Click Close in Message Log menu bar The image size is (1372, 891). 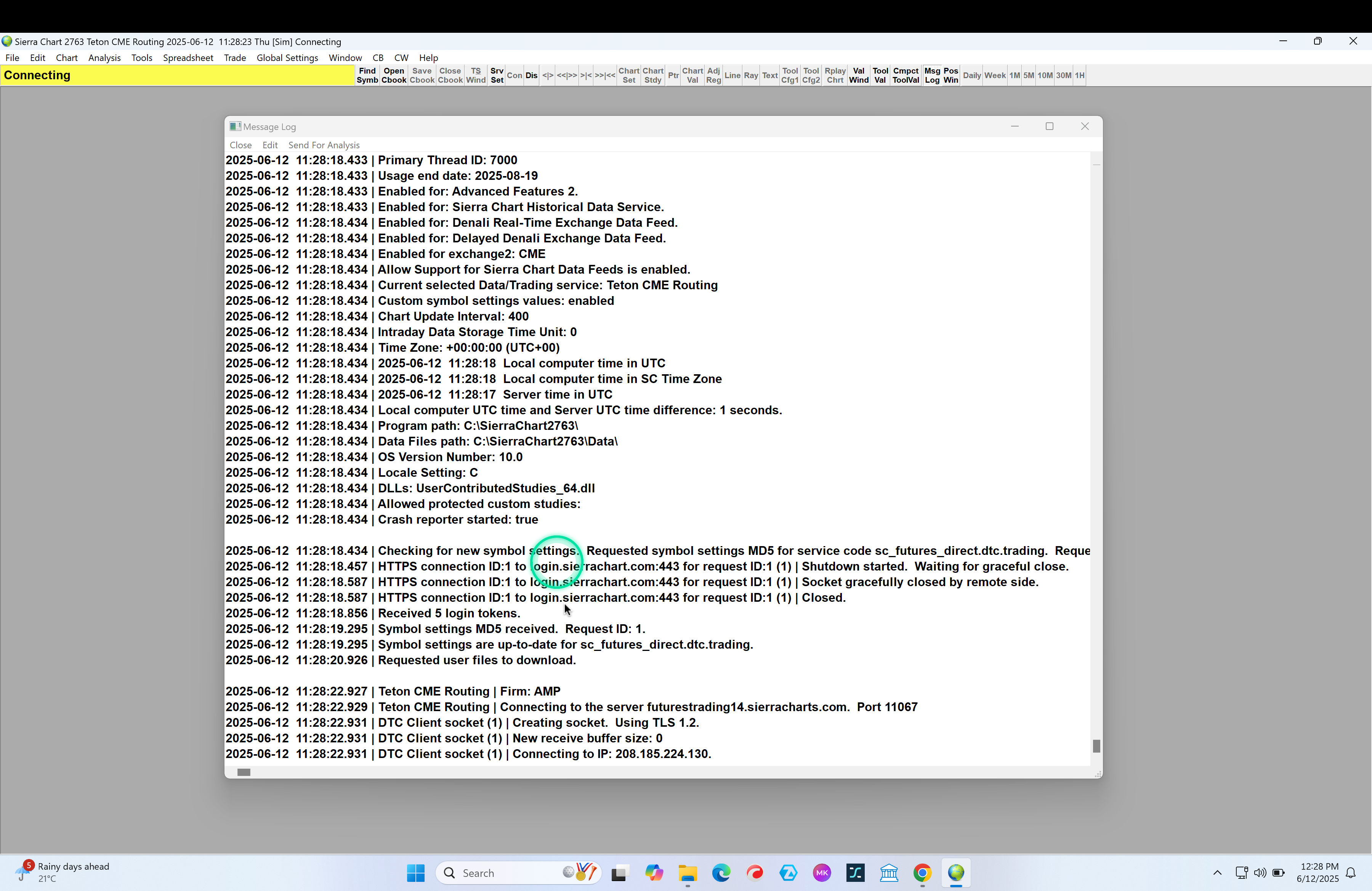pyautogui.click(x=240, y=145)
